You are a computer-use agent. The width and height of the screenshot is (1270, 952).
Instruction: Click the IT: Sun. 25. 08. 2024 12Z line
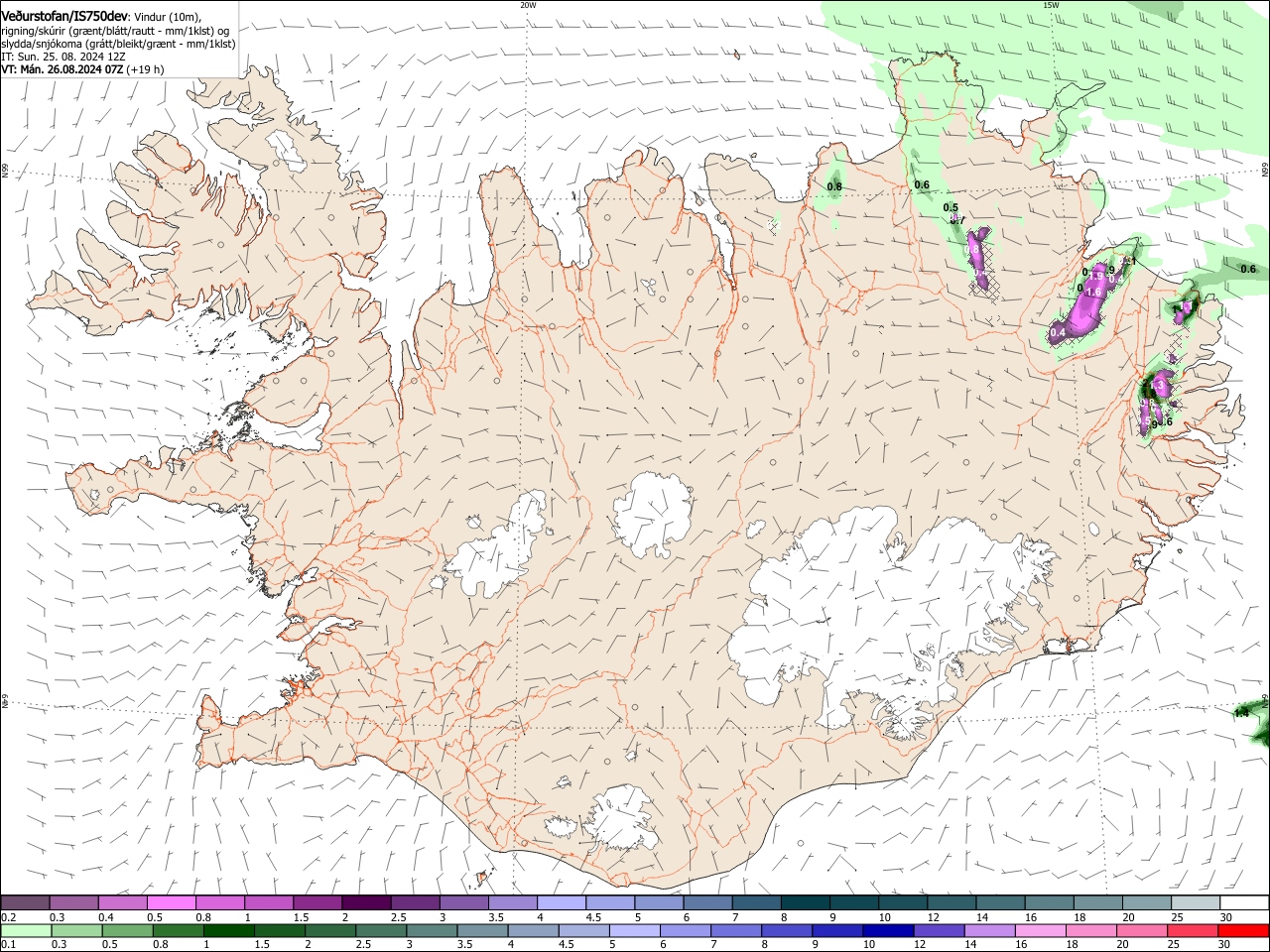click(63, 57)
